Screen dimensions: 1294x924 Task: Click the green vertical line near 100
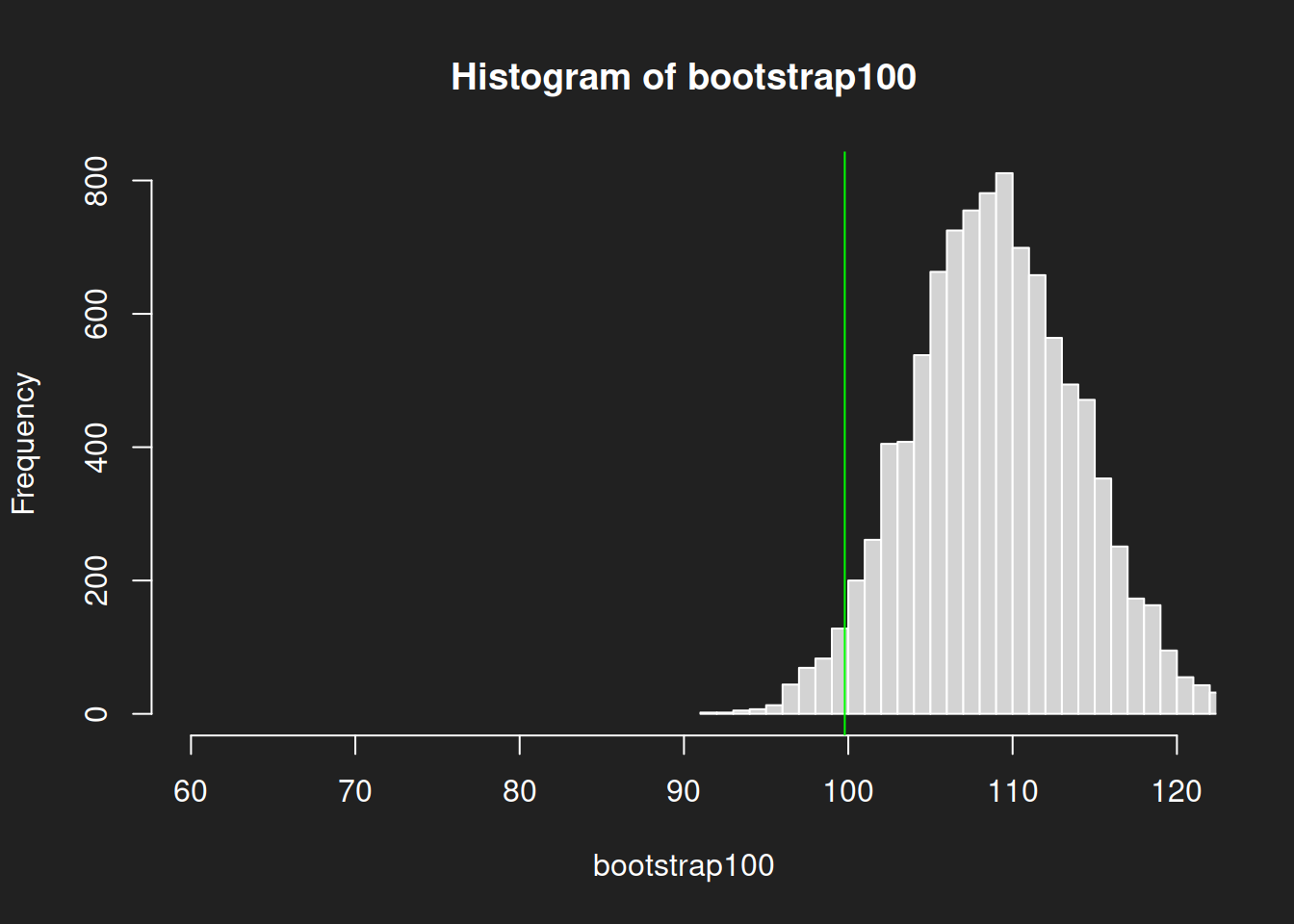tap(845, 443)
